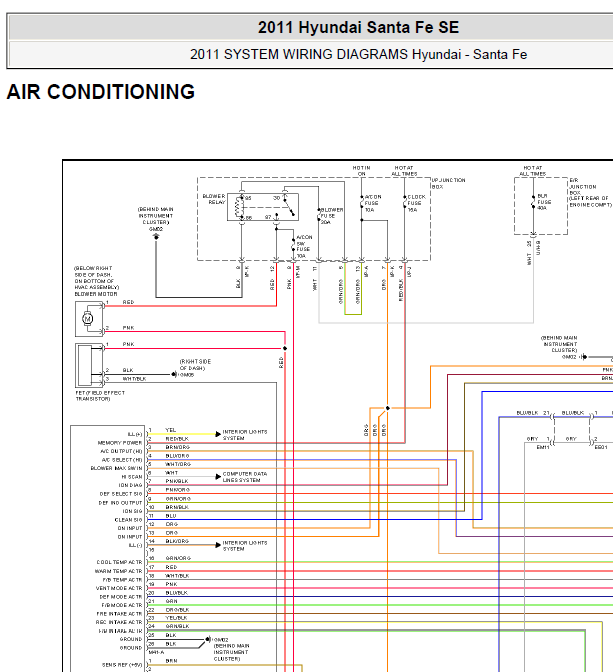Click the "YEL/BLK" wire label at pin 23
The height and width of the screenshot is (672, 613).
point(176,618)
